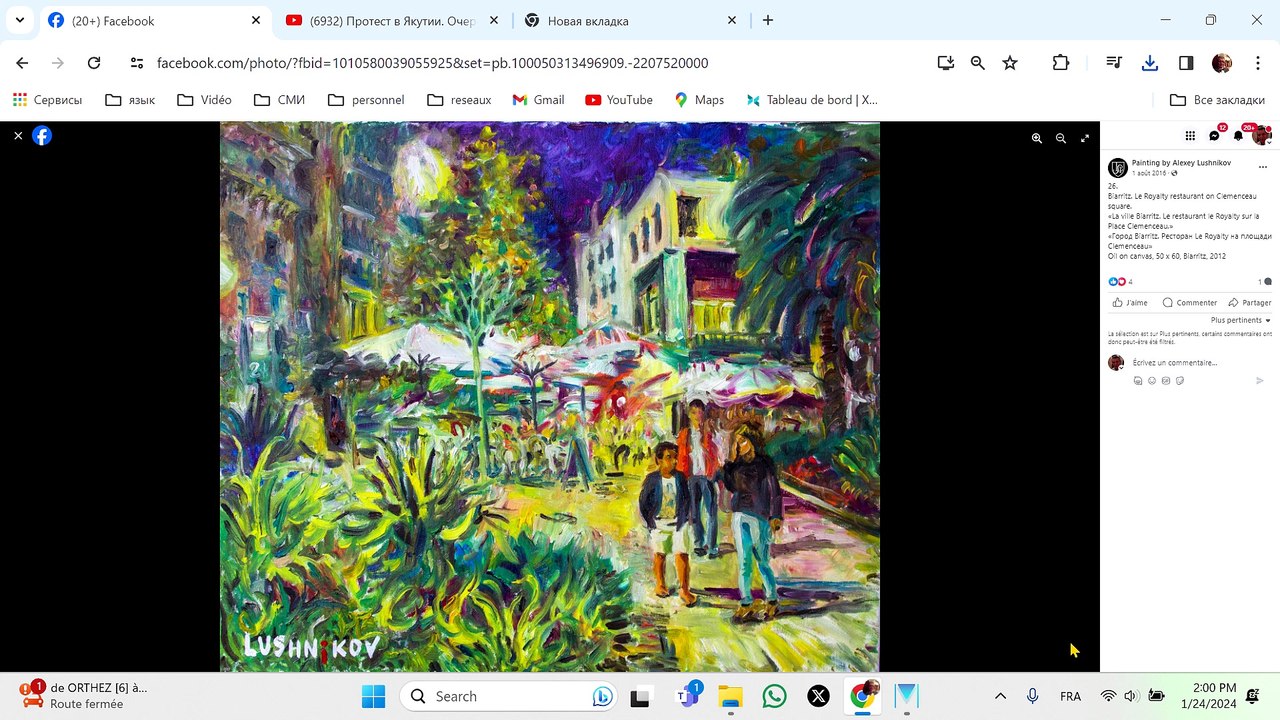Reload the current page
1280x720 pixels.
94,63
